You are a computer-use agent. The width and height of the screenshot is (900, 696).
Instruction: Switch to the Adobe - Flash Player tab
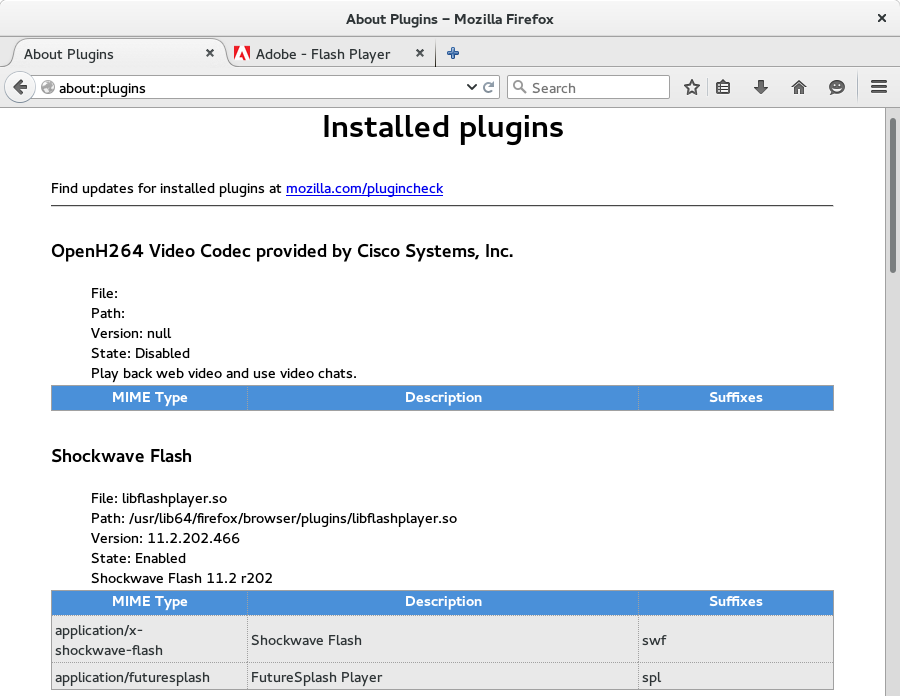pyautogui.click(x=322, y=54)
